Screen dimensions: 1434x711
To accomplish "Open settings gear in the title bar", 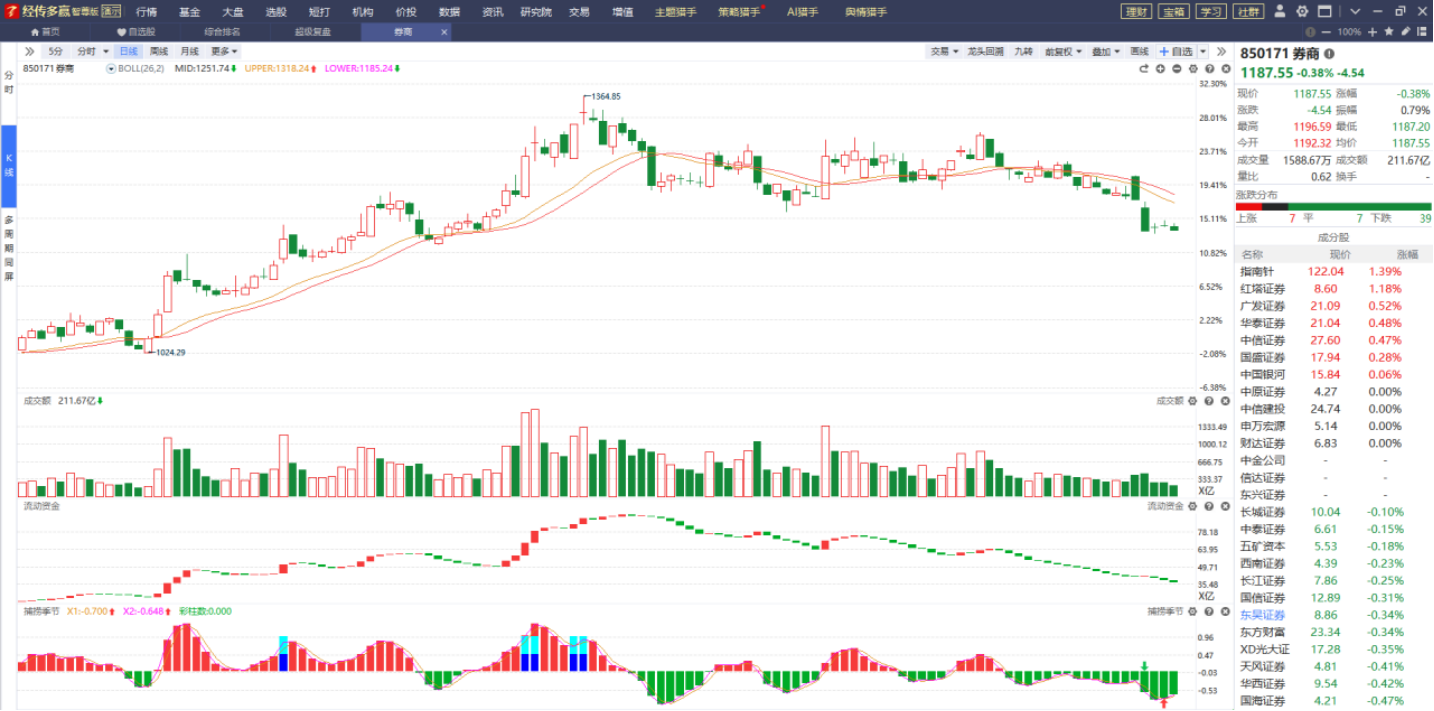I will [1302, 12].
